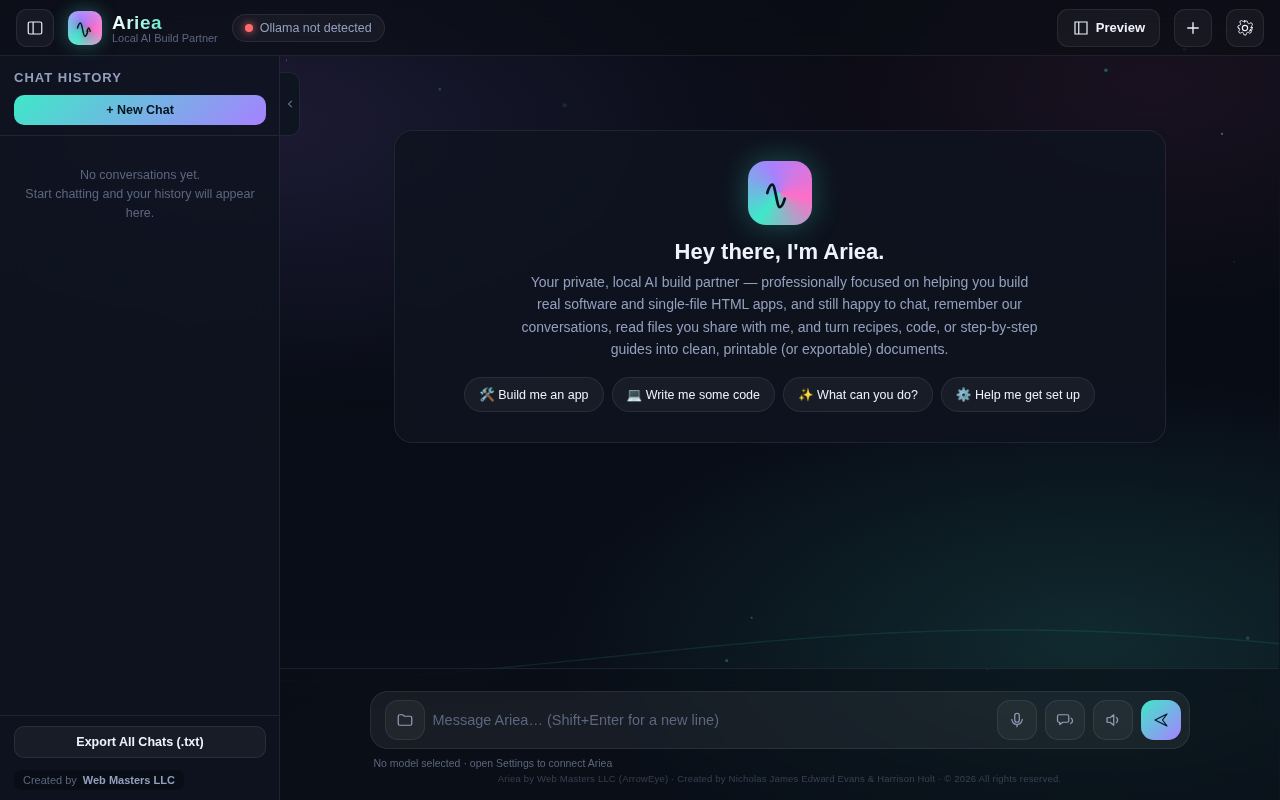This screenshot has height=800, width=1280.
Task: Export All Chats as txt
Action: 140,742
